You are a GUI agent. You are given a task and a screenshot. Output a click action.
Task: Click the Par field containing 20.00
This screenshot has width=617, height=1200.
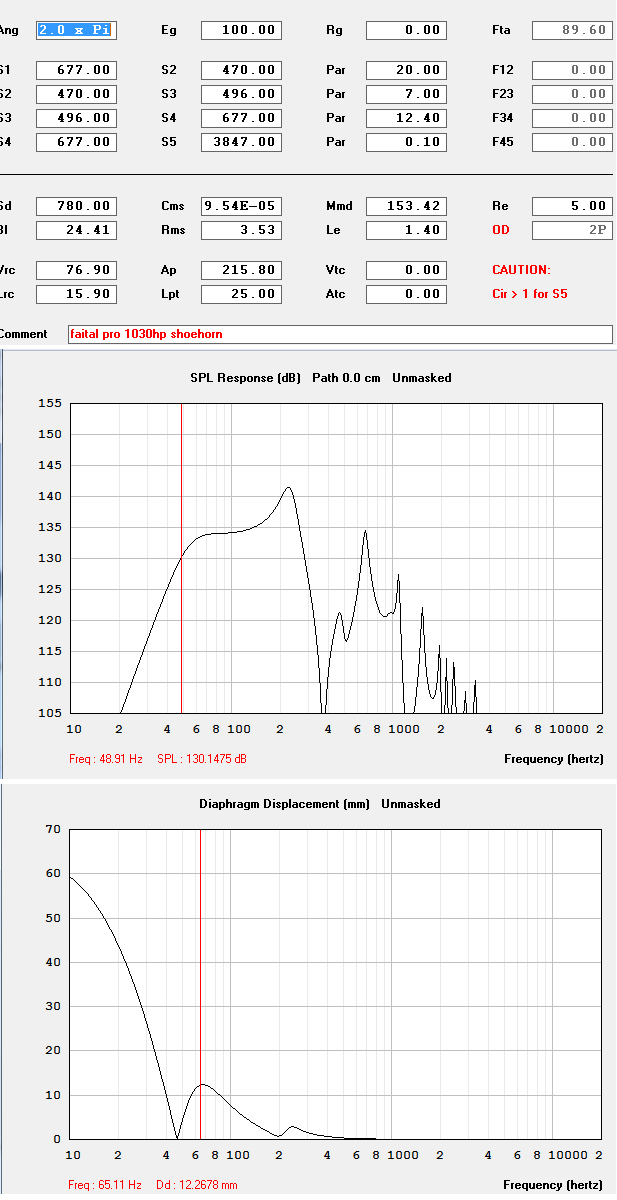[406, 70]
